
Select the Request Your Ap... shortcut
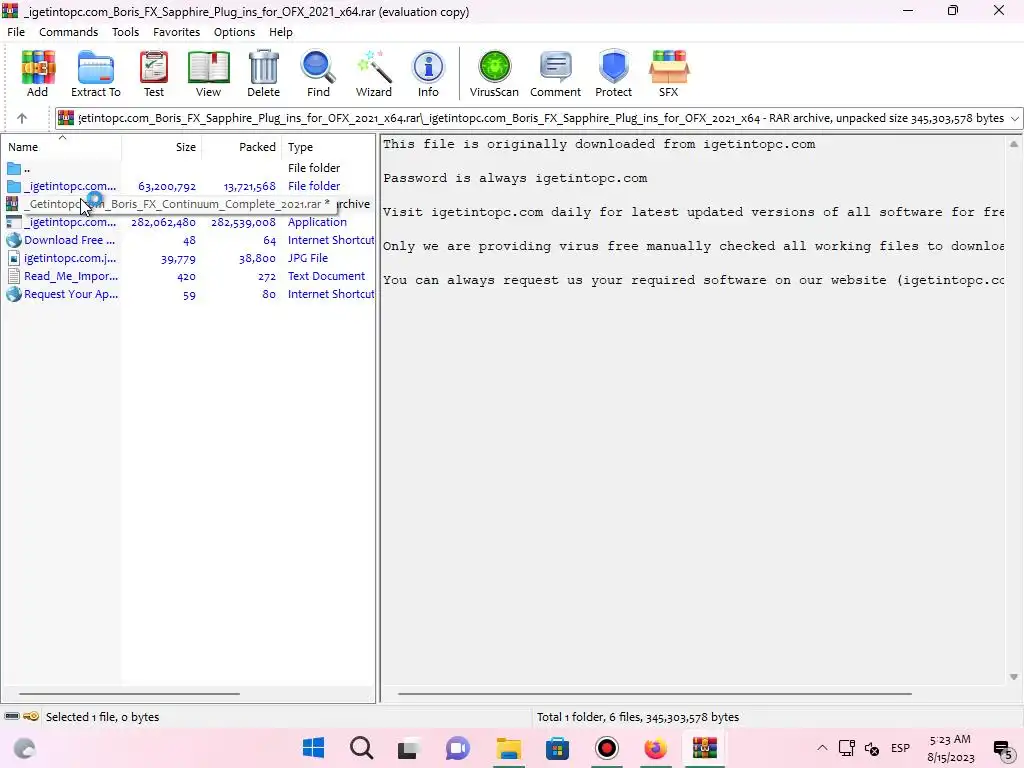tap(188, 295)
